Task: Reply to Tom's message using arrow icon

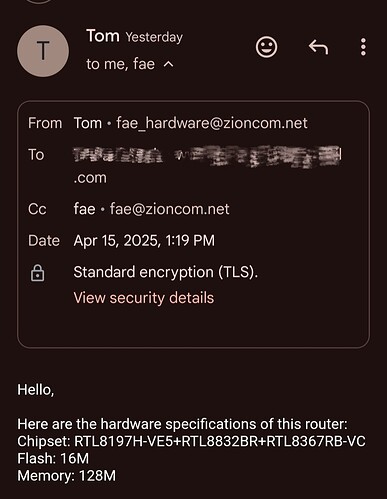Action: point(318,47)
